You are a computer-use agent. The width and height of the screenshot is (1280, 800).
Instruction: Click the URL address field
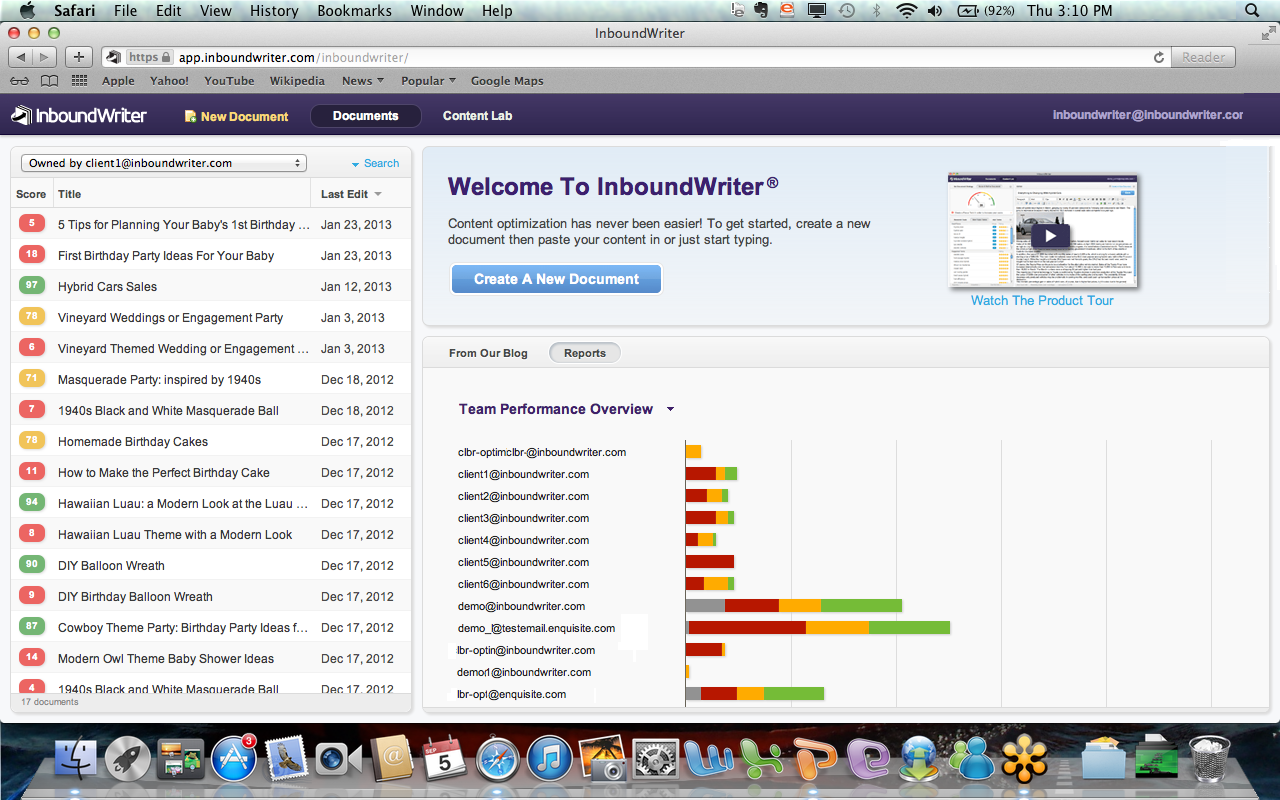point(639,58)
